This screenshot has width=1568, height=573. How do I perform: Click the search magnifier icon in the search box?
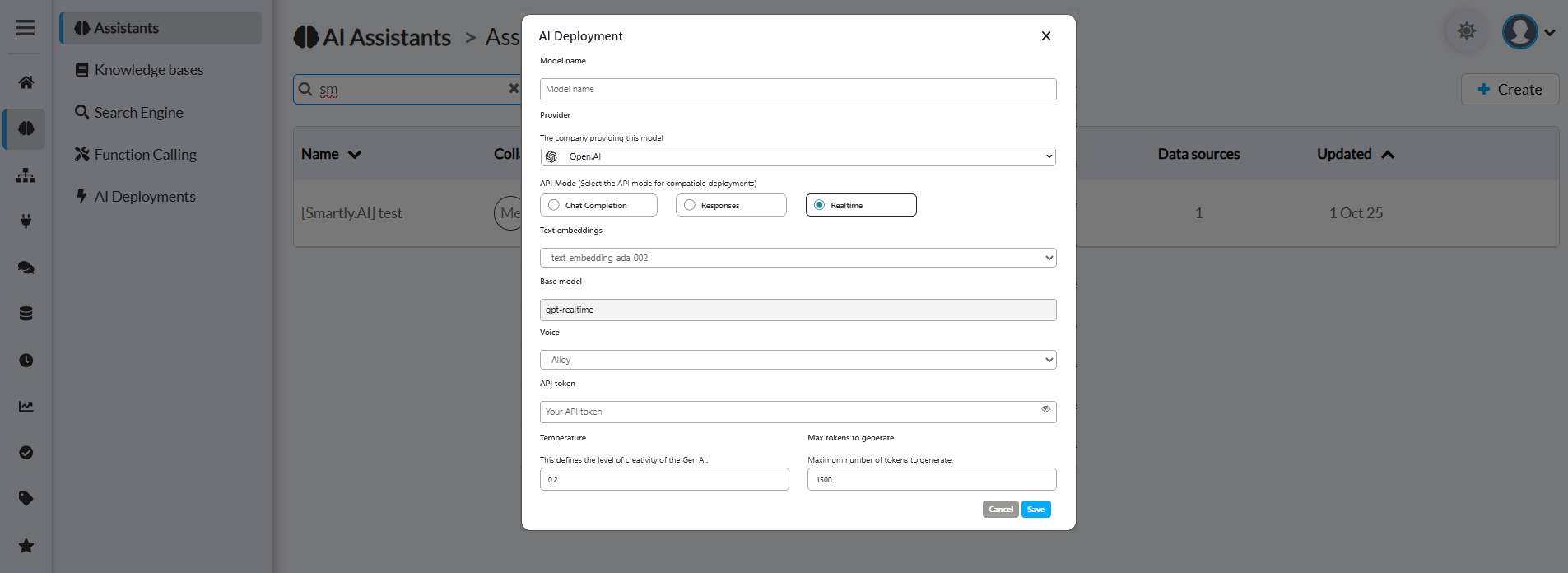305,89
